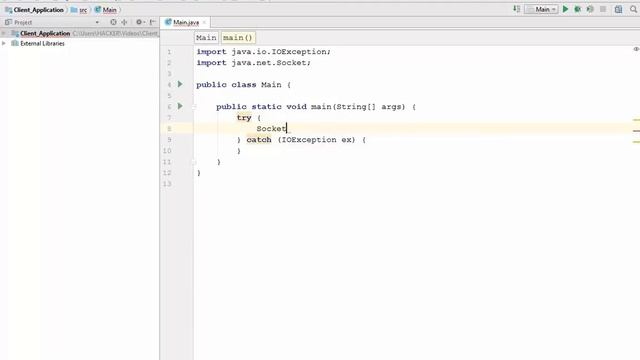Click 'import java.net.Socket;' on line 2
Image resolution: width=640 pixels, height=360 pixels.
click(253, 63)
